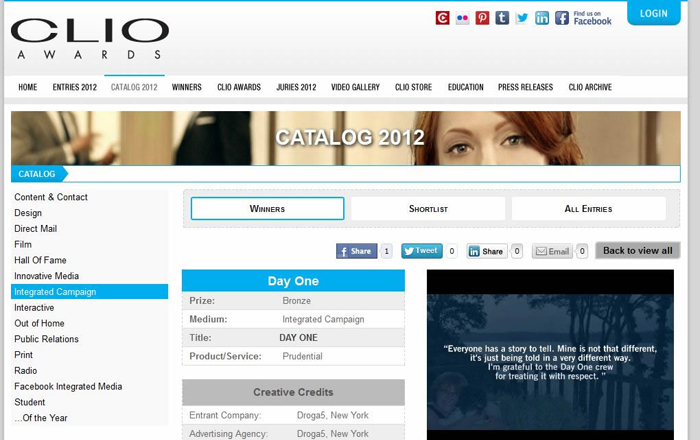Open the red Clio 'C' social icon

442,18
